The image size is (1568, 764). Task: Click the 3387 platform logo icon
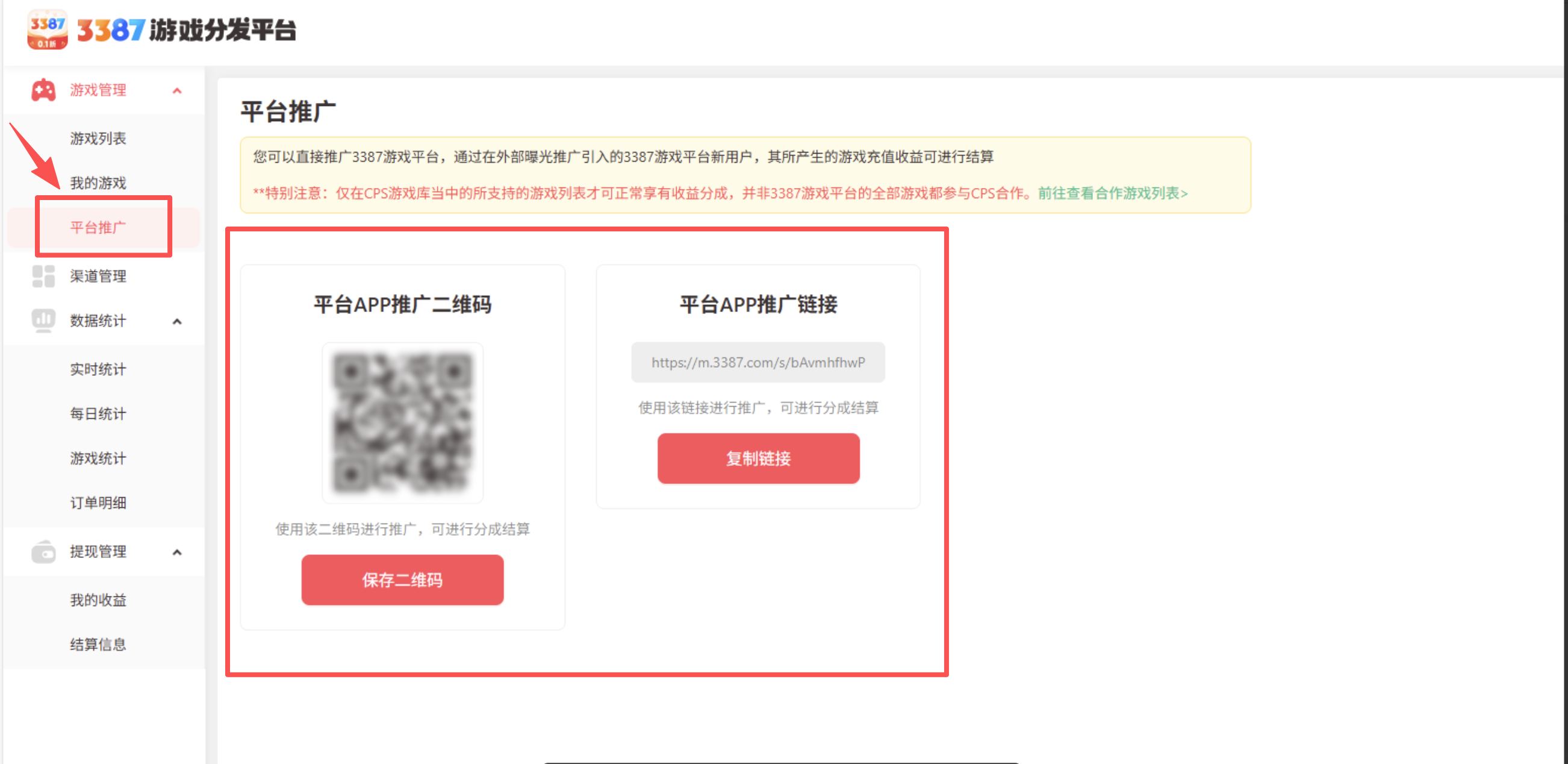point(47,30)
